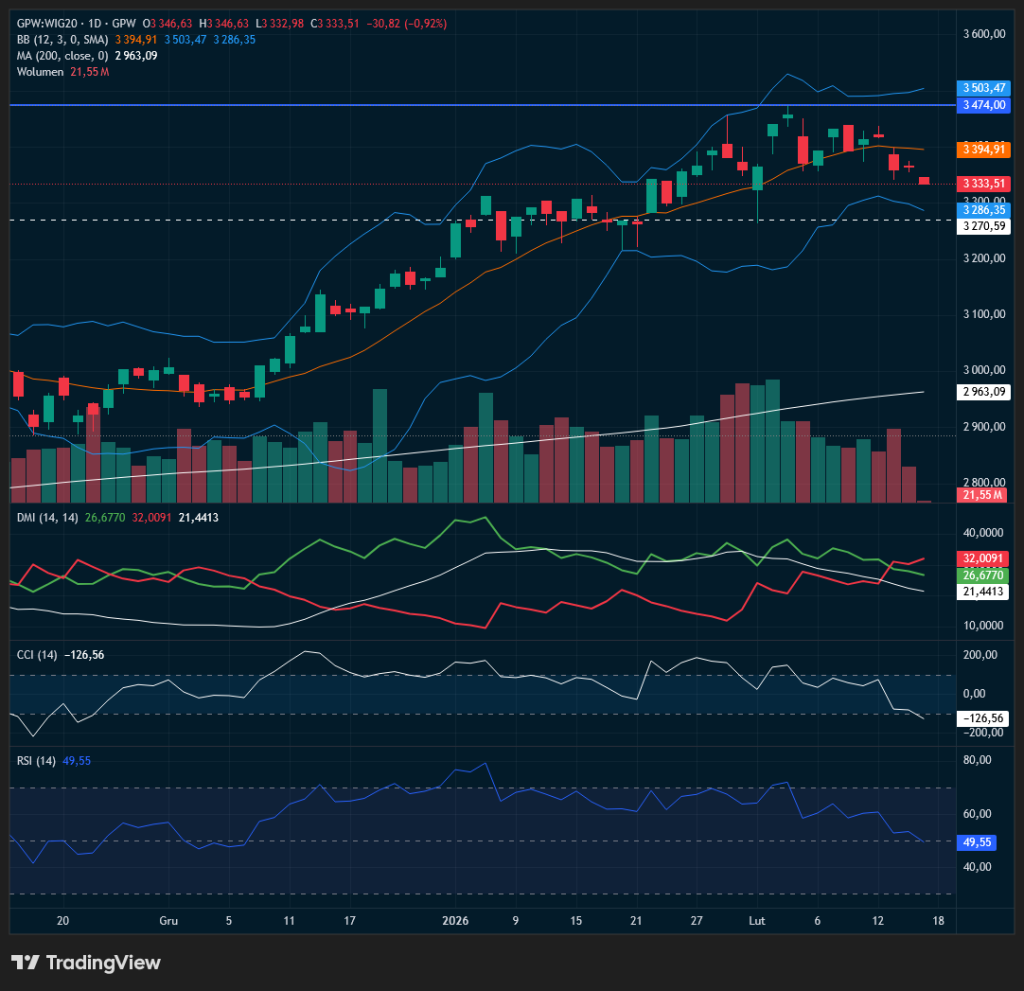This screenshot has height=991, width=1024.
Task: Click the red 21,55 M volume axis tag
Action: pyautogui.click(x=983, y=495)
